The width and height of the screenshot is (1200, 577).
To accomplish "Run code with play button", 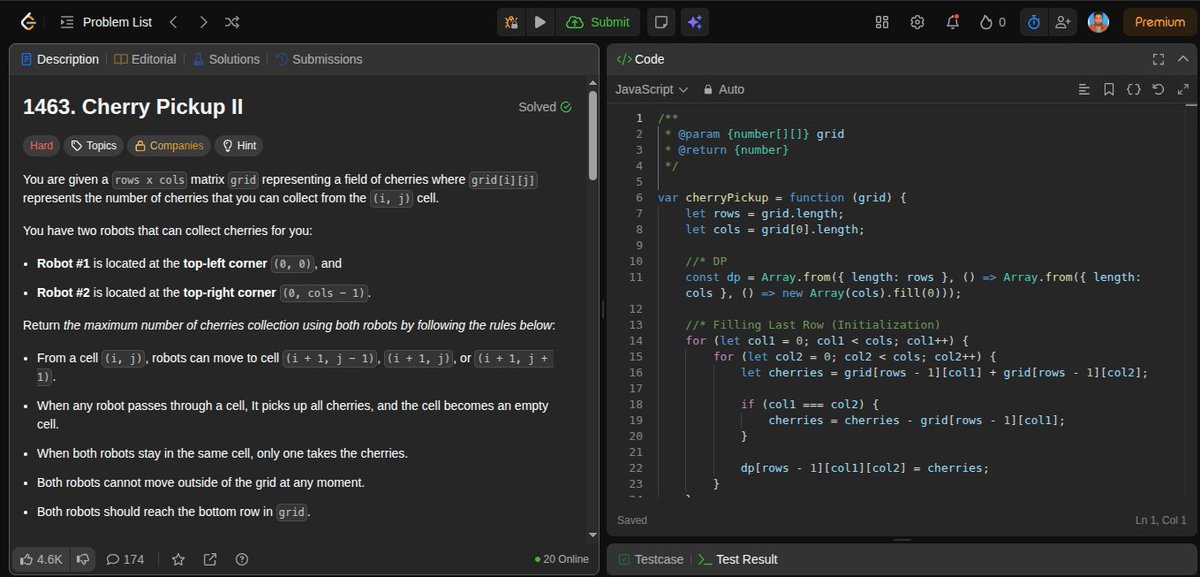I will click(540, 22).
